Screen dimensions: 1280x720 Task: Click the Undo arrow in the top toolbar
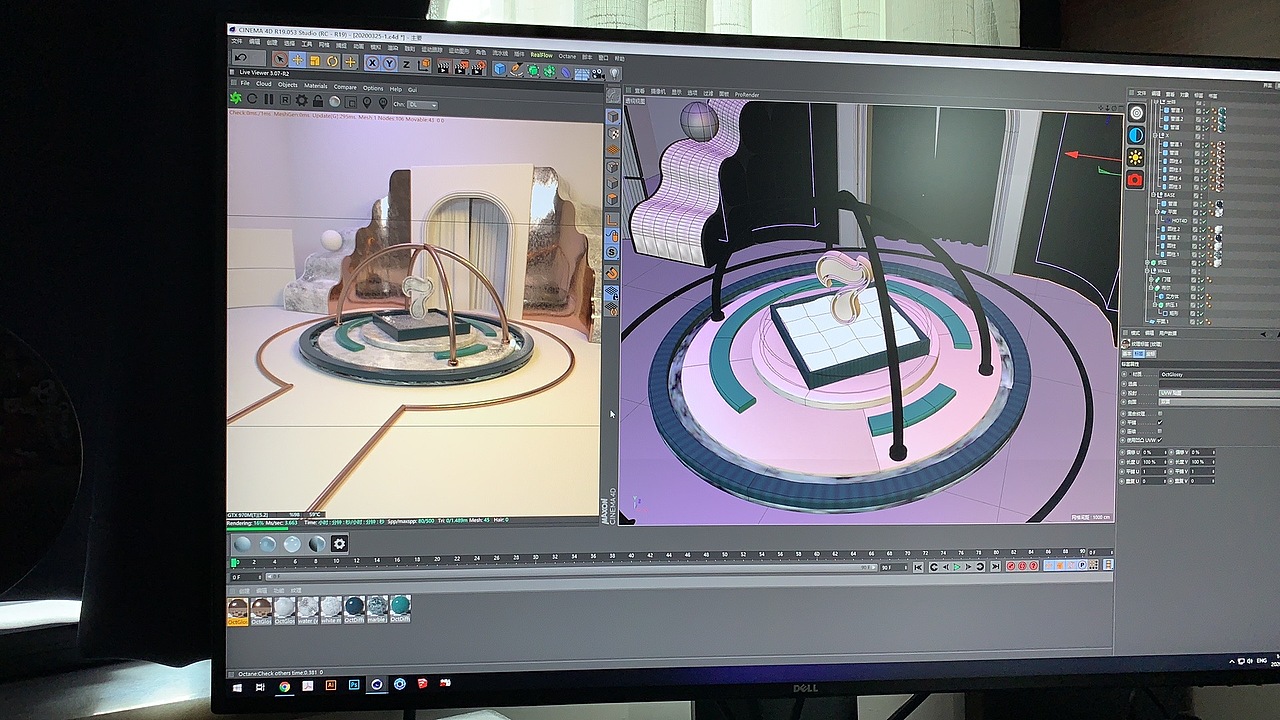(241, 59)
